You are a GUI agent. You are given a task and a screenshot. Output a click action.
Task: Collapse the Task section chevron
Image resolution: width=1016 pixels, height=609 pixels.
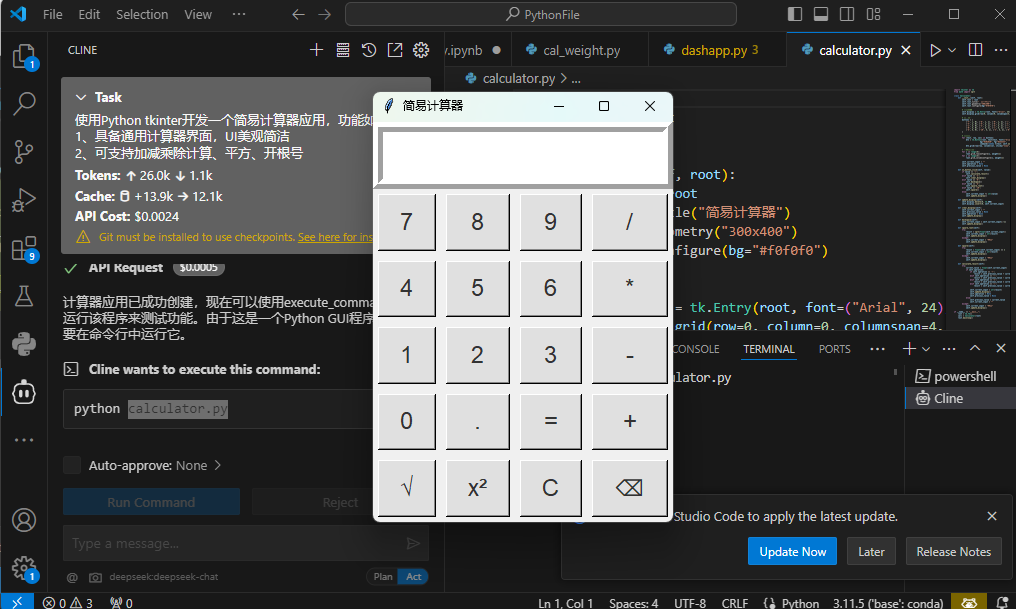click(81, 97)
